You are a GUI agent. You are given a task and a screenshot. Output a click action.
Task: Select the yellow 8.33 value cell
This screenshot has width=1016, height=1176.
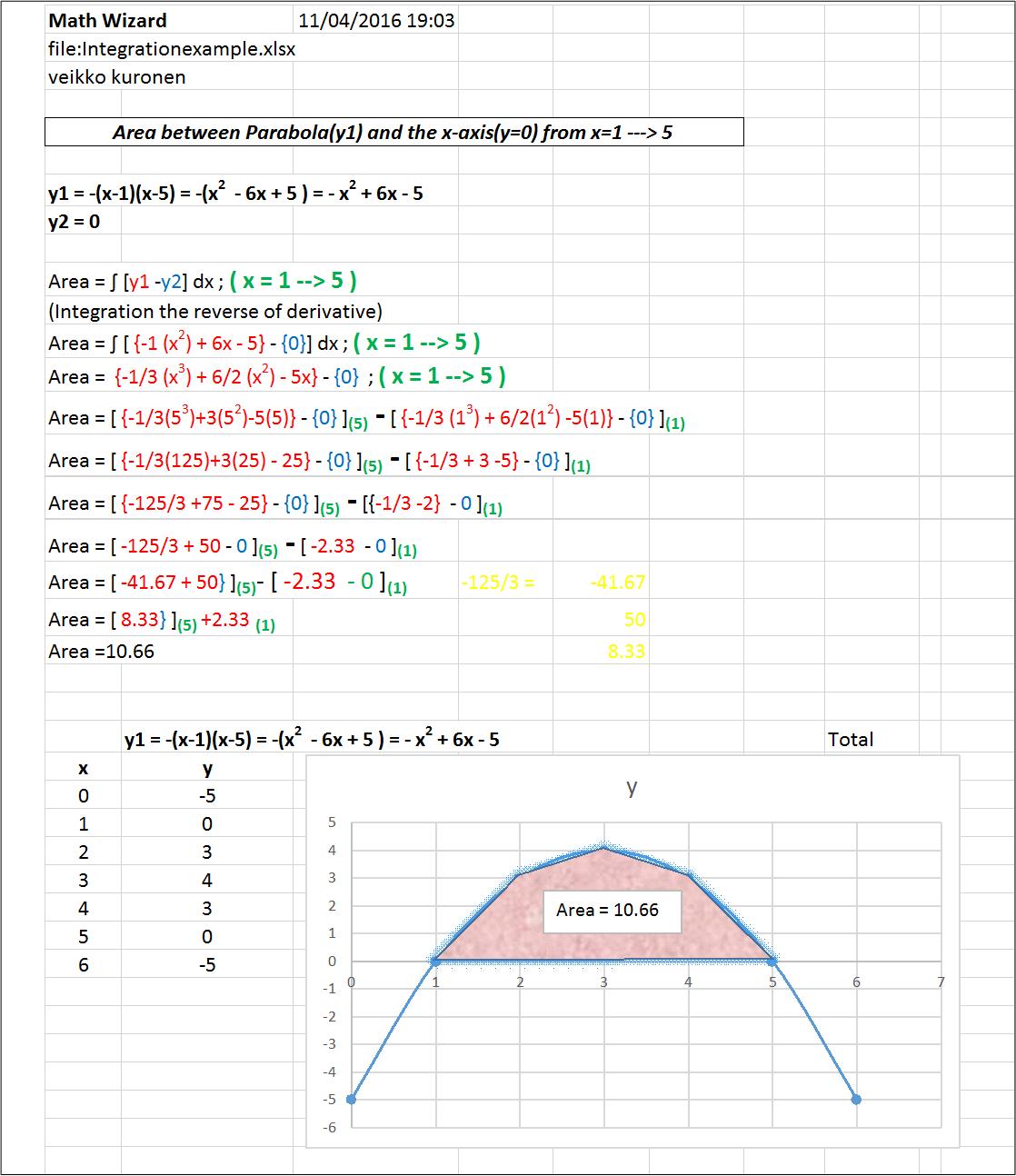pyautogui.click(x=626, y=652)
